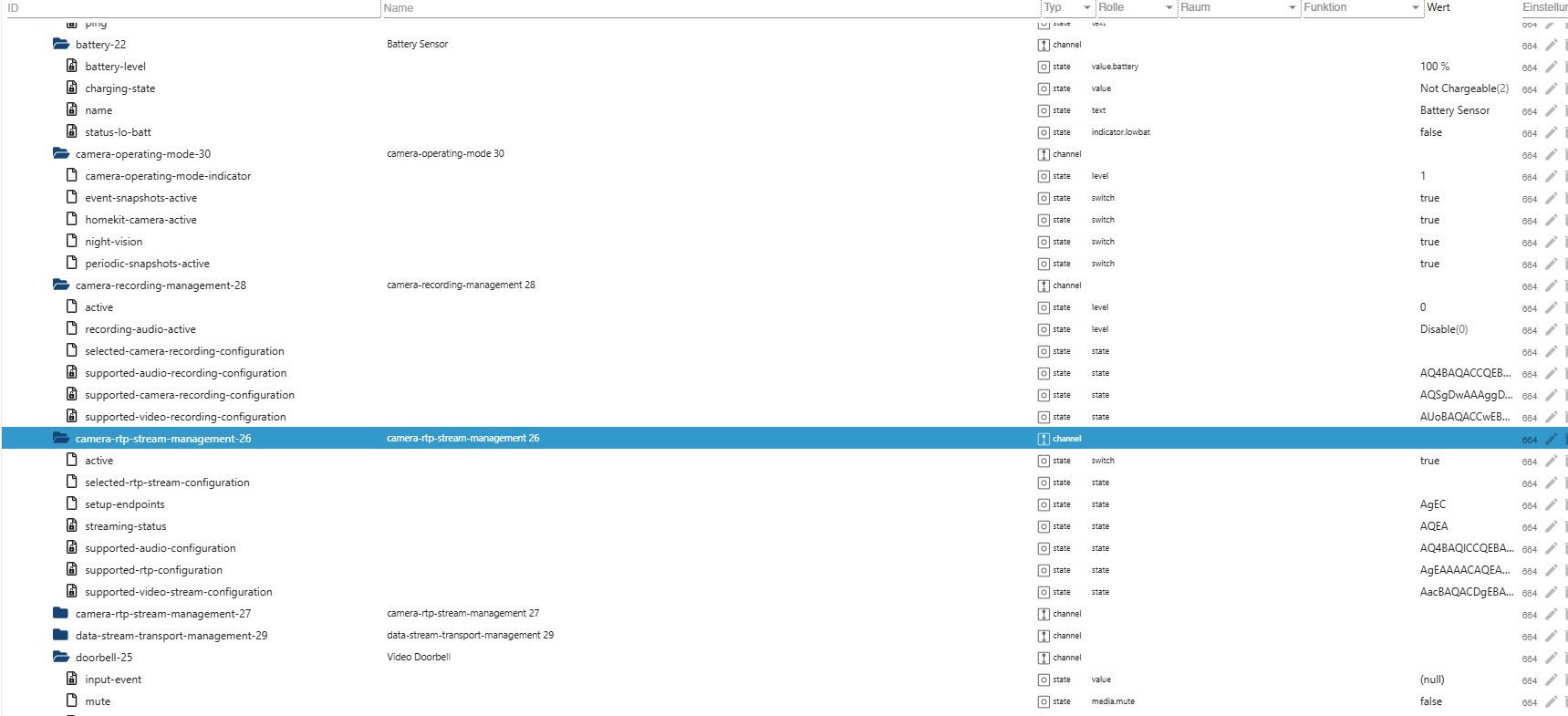Expand the camera-rtp-stream-management-27 folder
The width and height of the screenshot is (1568, 716).
61,613
